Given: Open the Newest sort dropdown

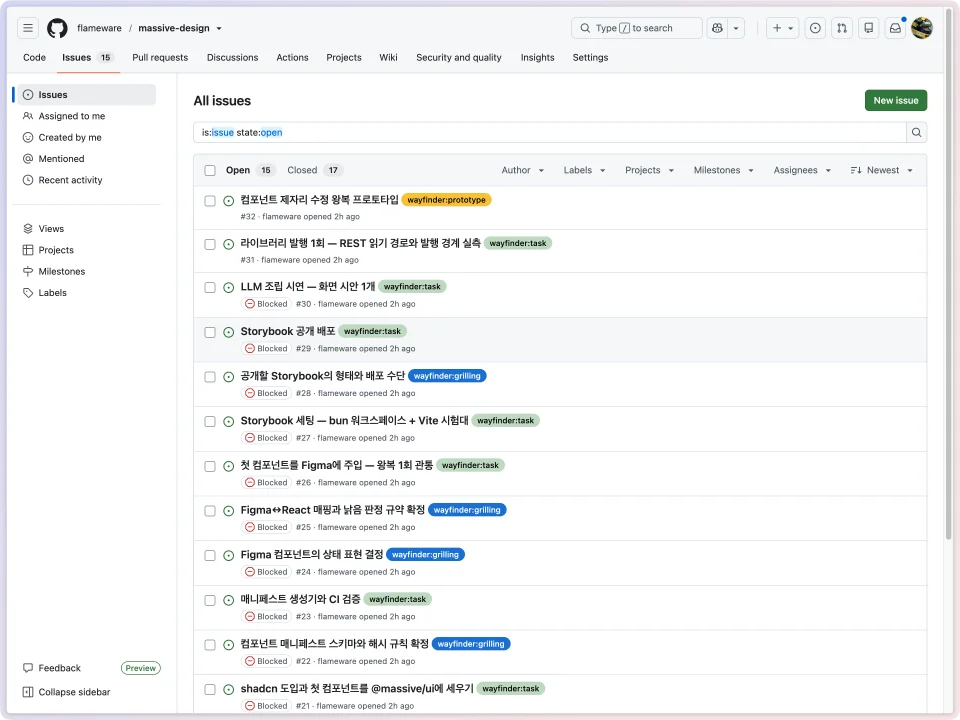Looking at the screenshot, I should coord(881,170).
